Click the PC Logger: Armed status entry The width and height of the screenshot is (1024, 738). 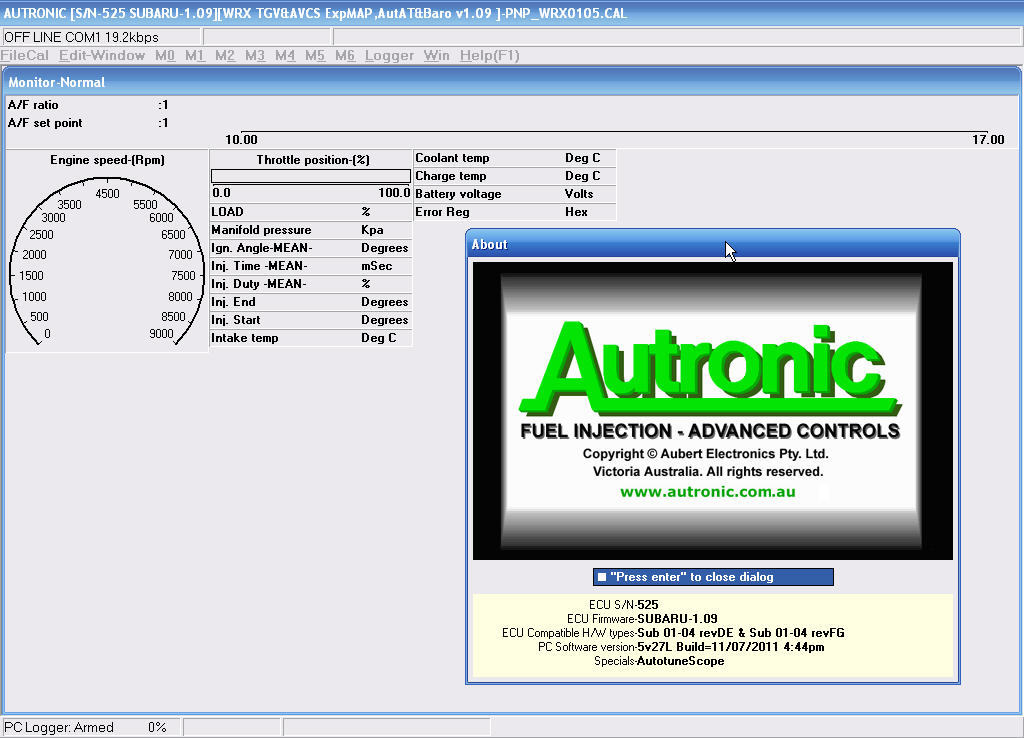point(59,727)
